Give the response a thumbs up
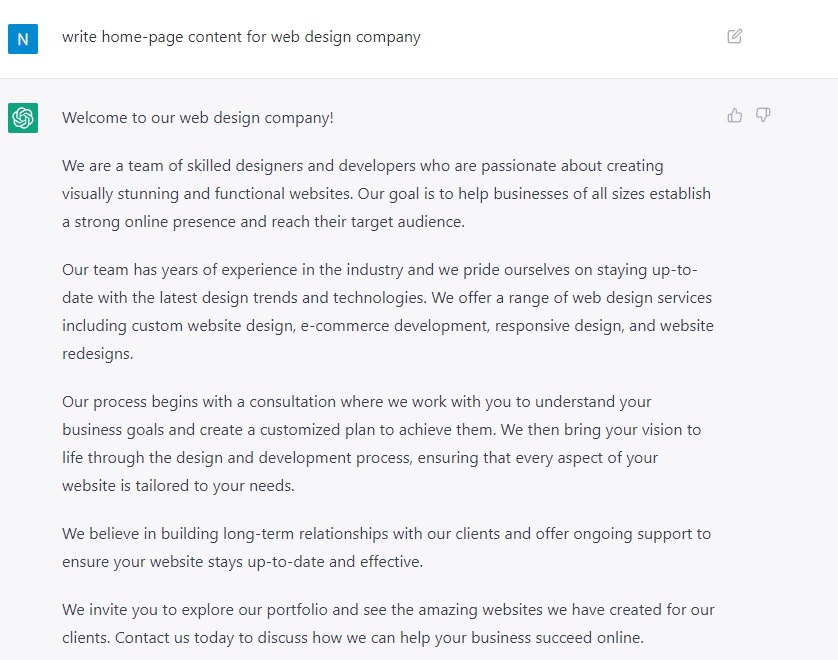The image size is (838, 660). pos(734,115)
